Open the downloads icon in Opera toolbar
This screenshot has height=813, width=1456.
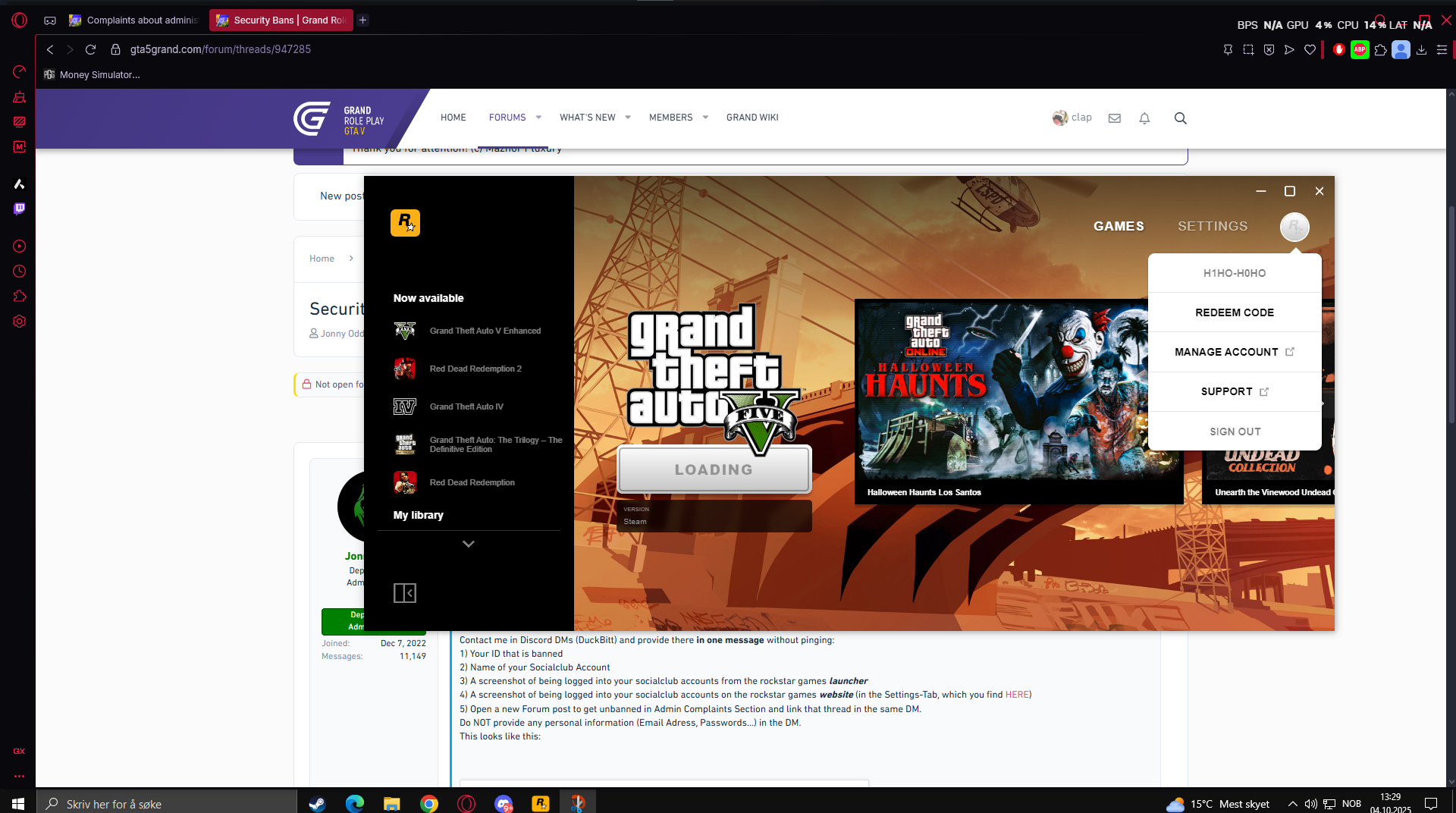[x=1421, y=49]
